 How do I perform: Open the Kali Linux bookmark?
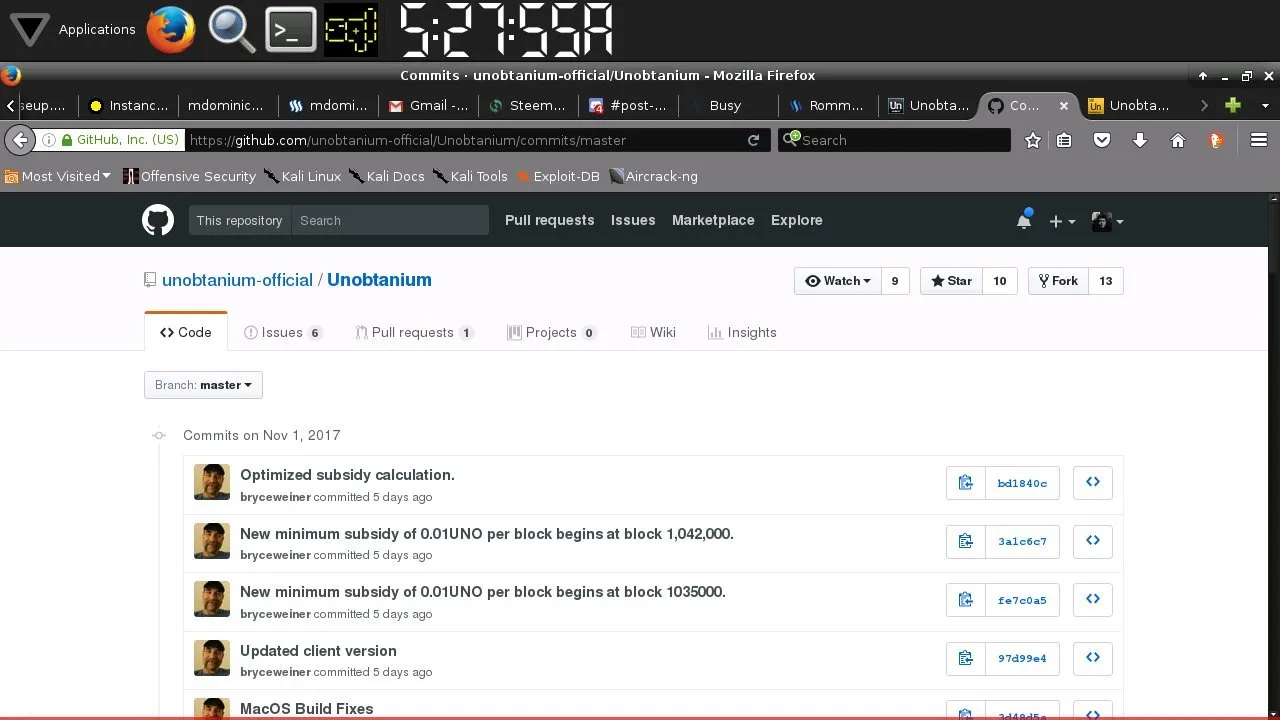[303, 176]
